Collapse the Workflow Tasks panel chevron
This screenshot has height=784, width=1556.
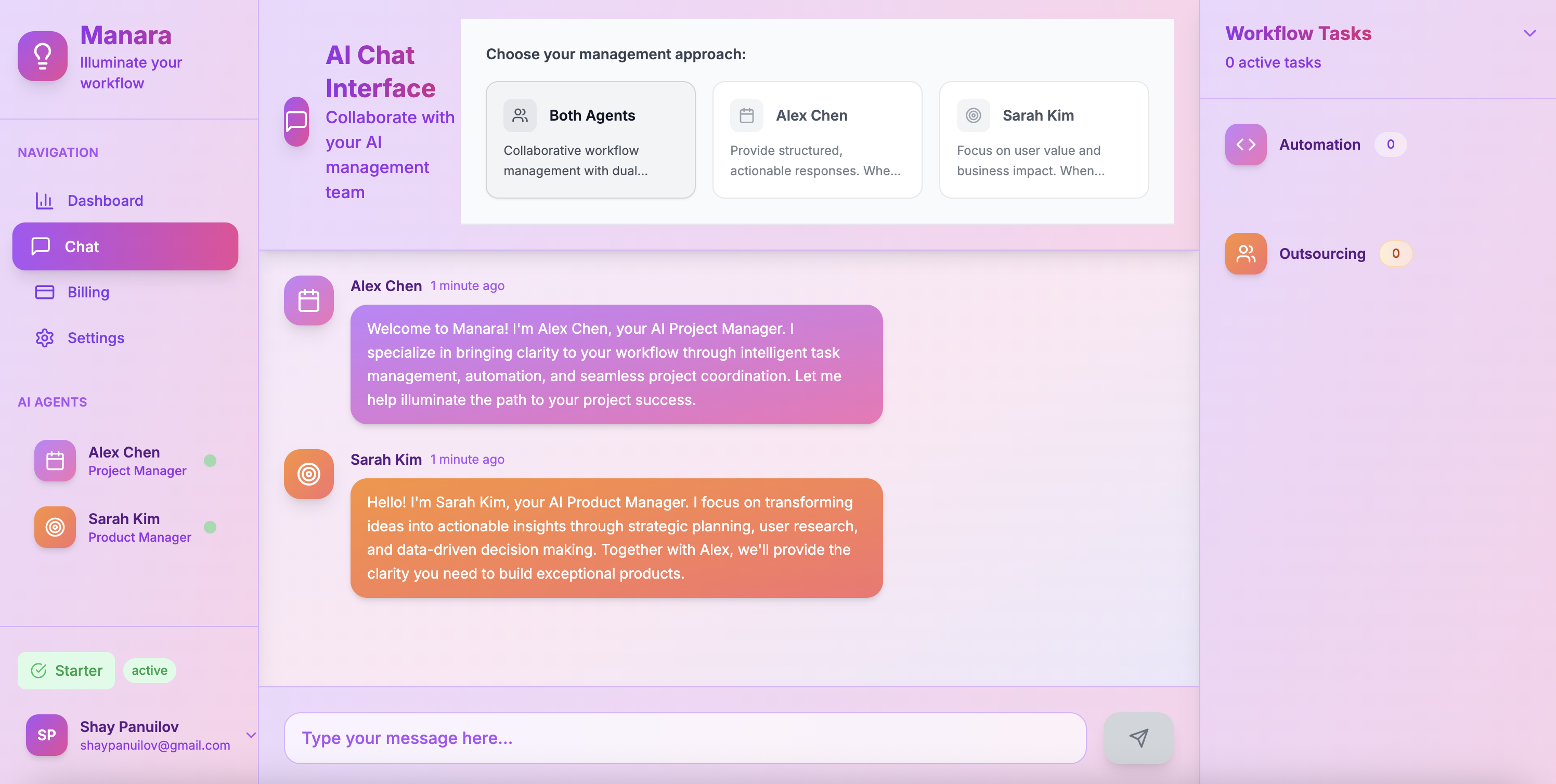pos(1529,33)
